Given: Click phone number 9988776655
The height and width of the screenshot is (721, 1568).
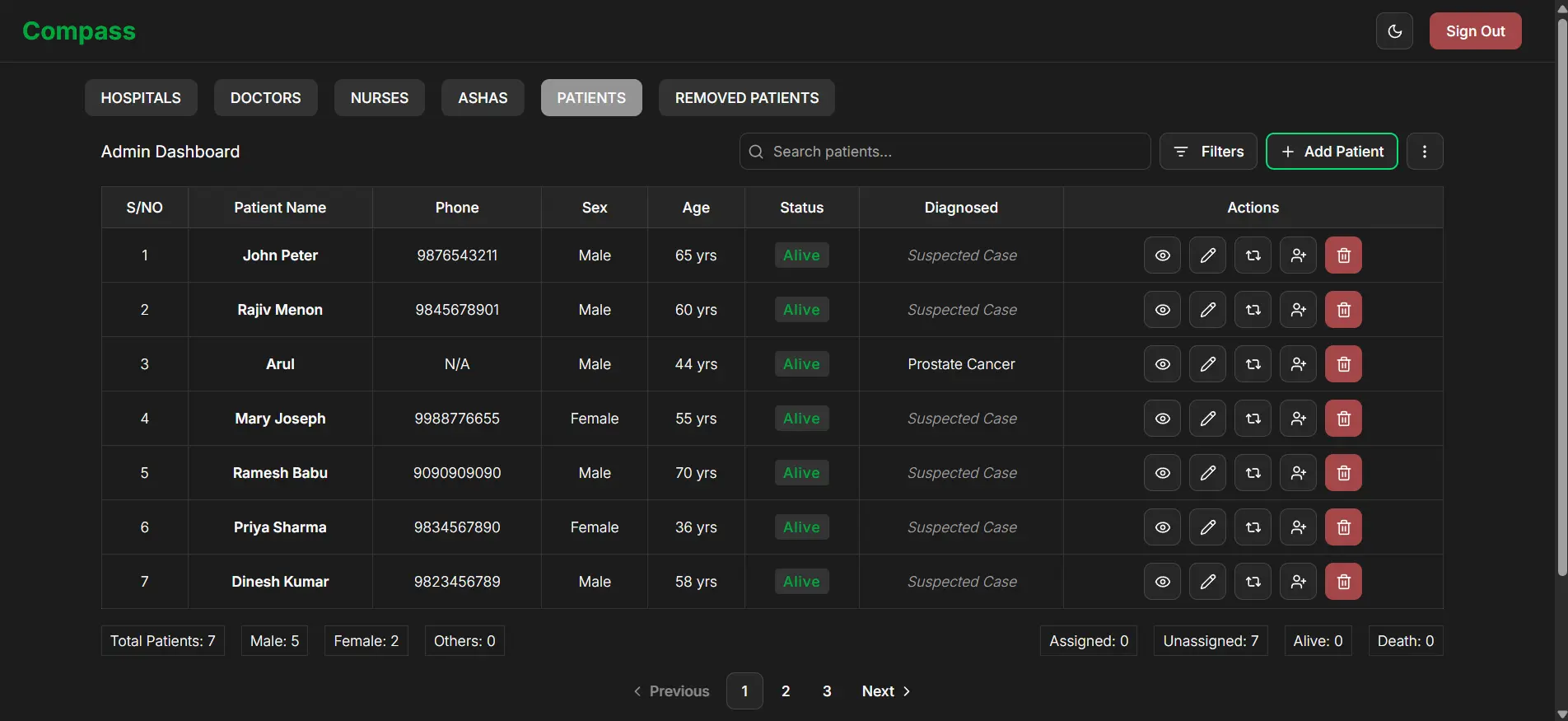Looking at the screenshot, I should [457, 419].
